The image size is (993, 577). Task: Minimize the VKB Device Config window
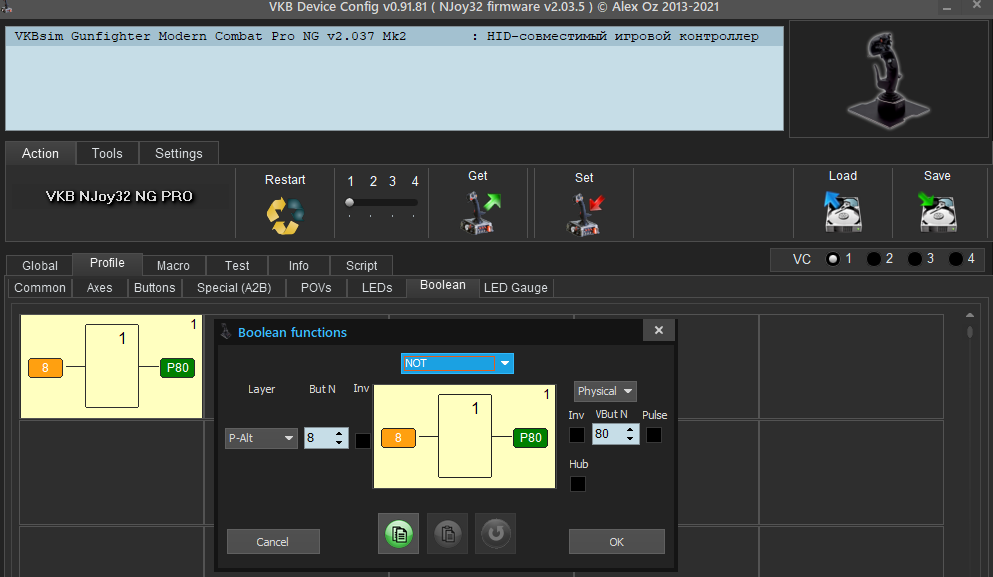[x=947, y=8]
